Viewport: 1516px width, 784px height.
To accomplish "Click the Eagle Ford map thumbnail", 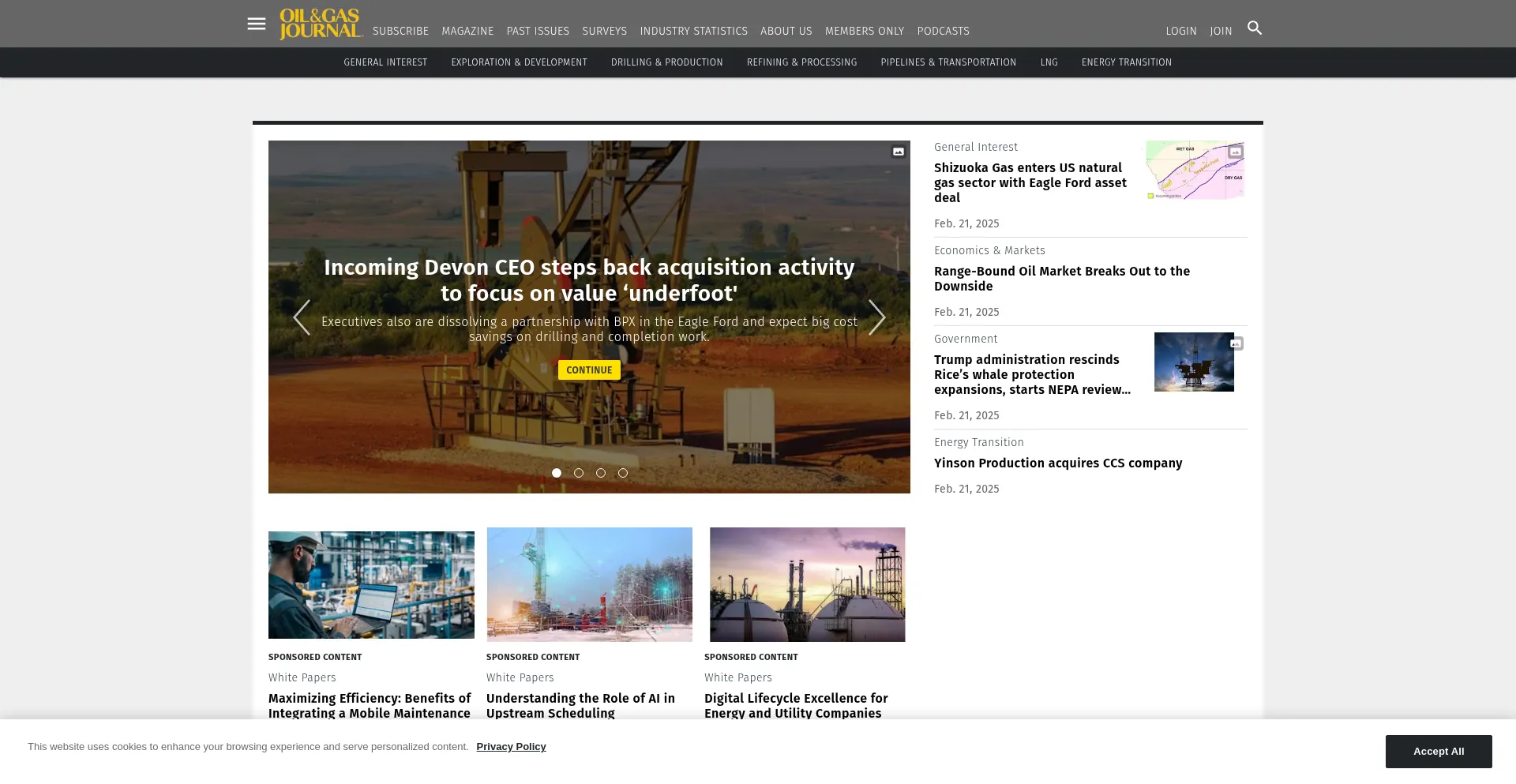I will click(1195, 170).
